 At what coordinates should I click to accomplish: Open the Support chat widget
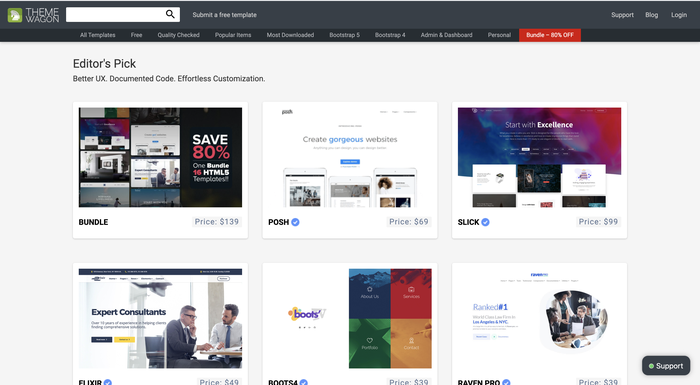pos(666,366)
